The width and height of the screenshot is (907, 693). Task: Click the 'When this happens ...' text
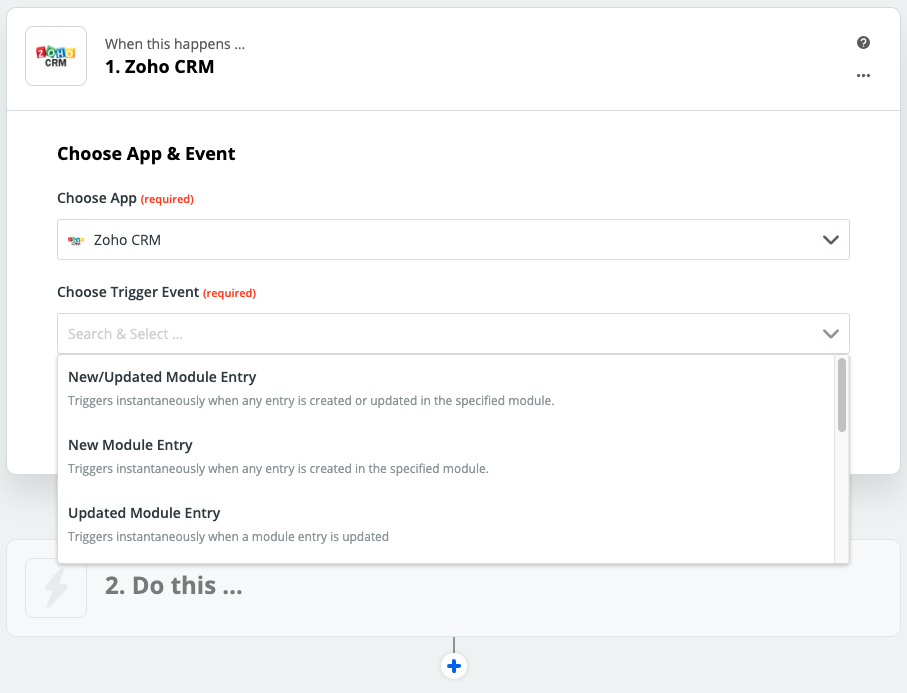pos(175,44)
